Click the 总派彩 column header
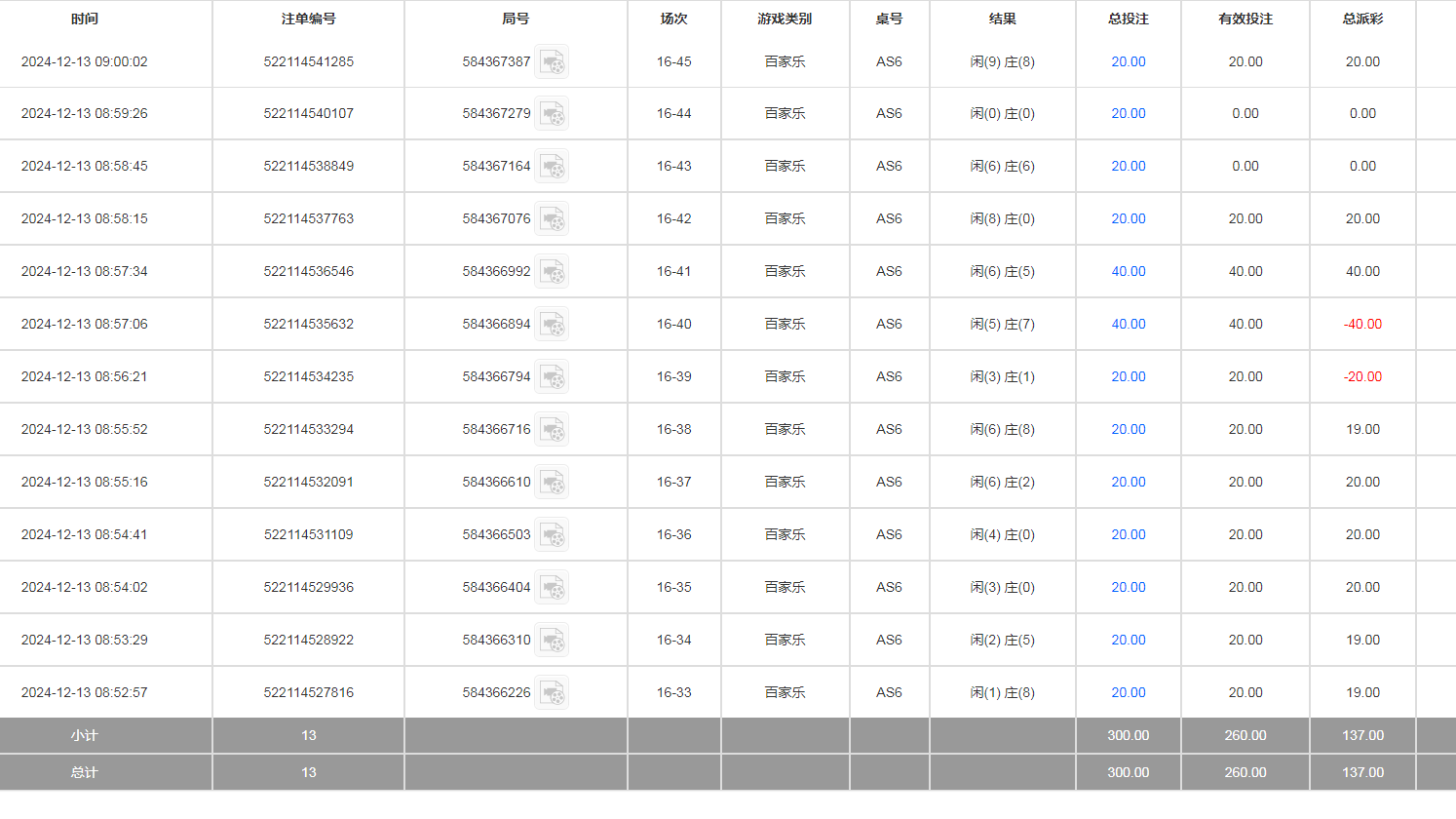Screen dimensions: 1456x819 pyautogui.click(x=1362, y=19)
